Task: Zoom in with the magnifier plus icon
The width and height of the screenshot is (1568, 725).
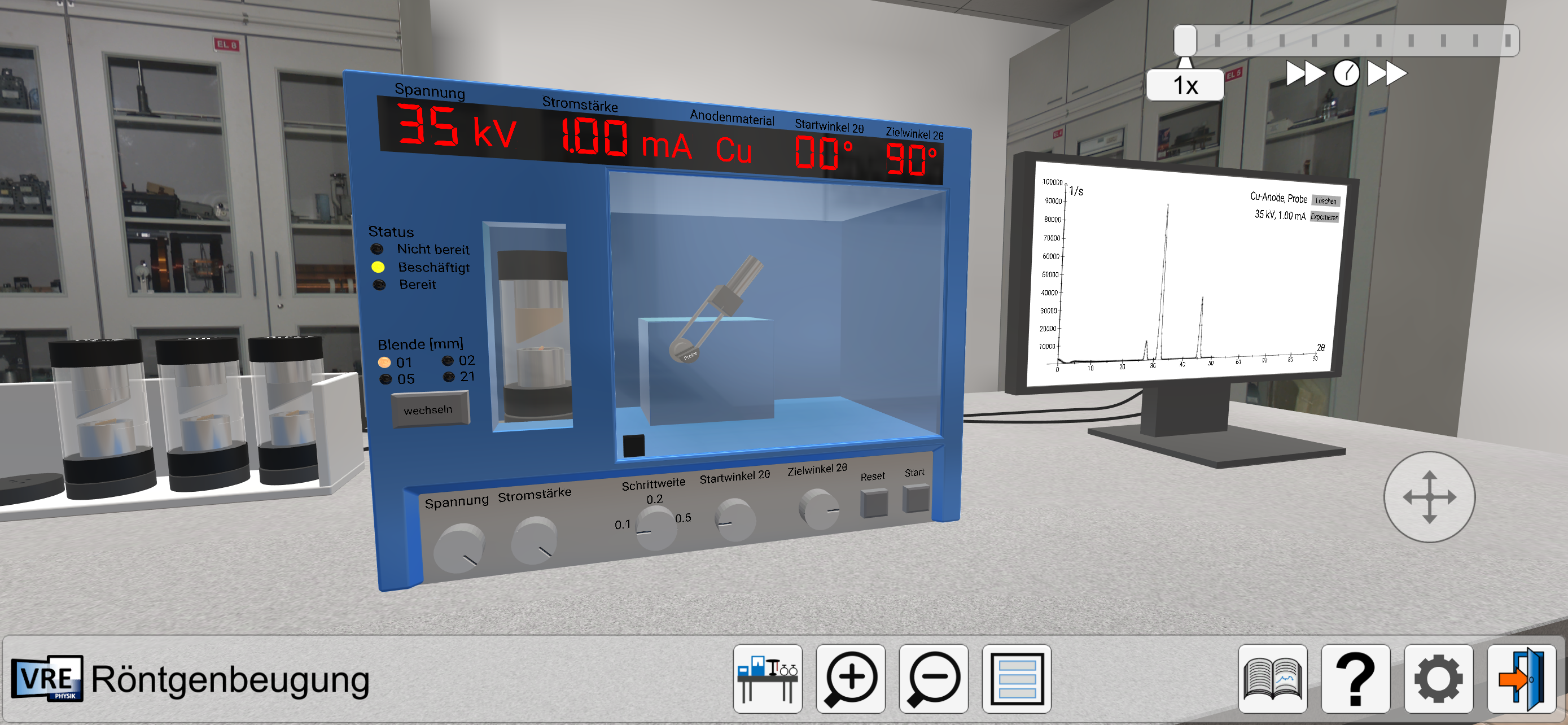Action: coord(851,678)
